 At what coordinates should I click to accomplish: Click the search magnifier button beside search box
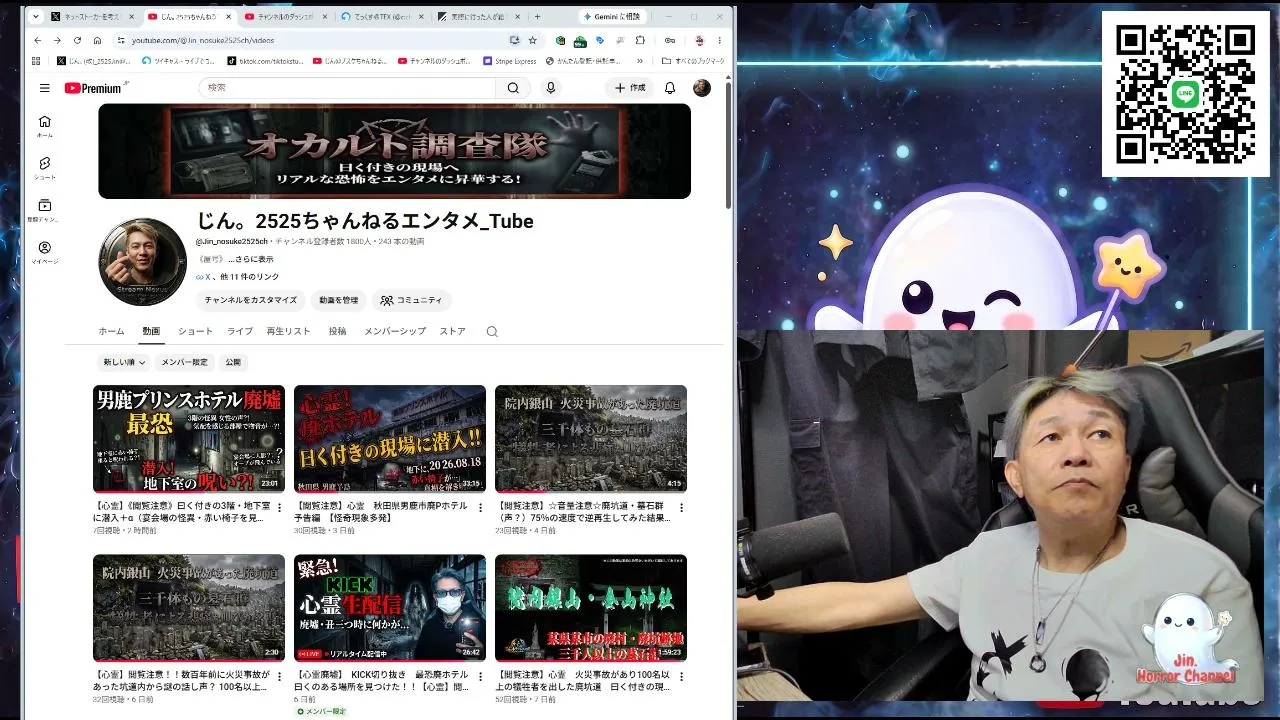click(x=513, y=88)
